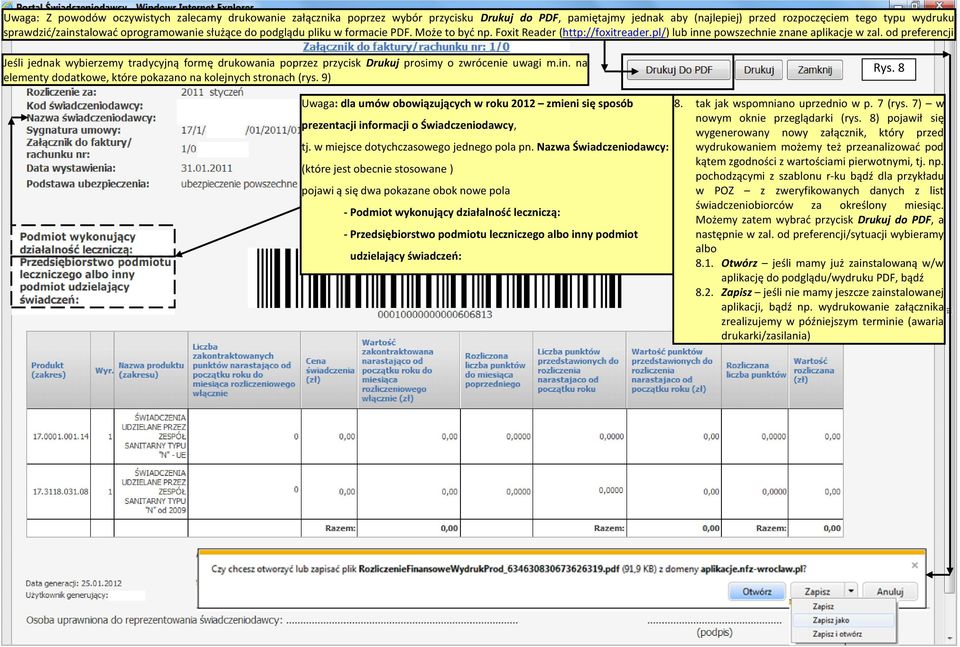Click the Data generacji: 25.01.2012 text
This screenshot has height=647, width=960.
[x=73, y=583]
